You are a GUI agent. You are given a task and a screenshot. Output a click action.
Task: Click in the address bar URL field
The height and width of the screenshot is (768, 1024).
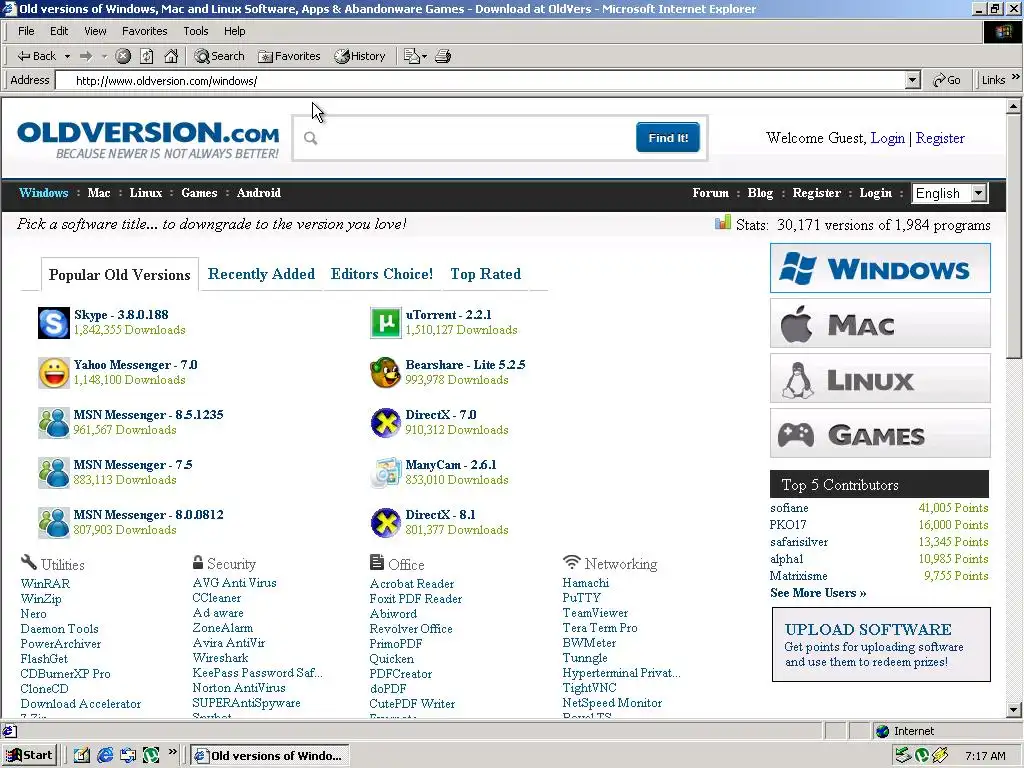tap(480, 80)
